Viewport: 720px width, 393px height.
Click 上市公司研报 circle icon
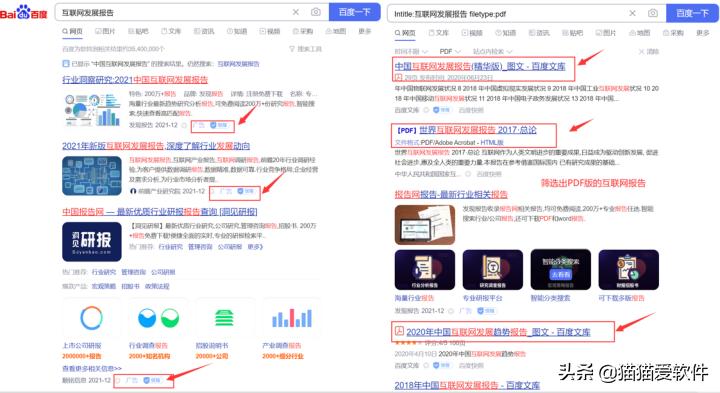pyautogui.click(x=91, y=318)
